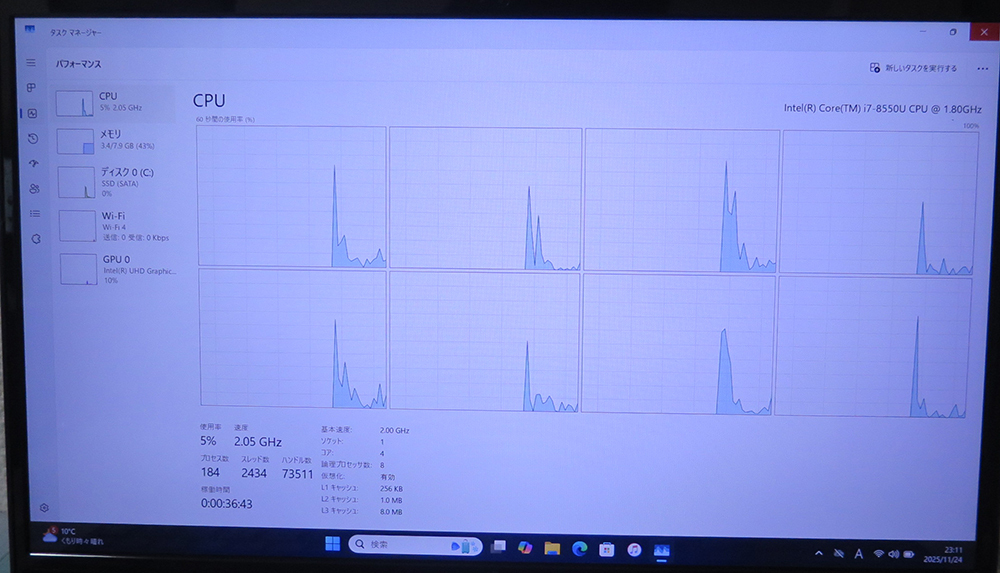
Task: Open the Users page icon
Action: (x=34, y=188)
